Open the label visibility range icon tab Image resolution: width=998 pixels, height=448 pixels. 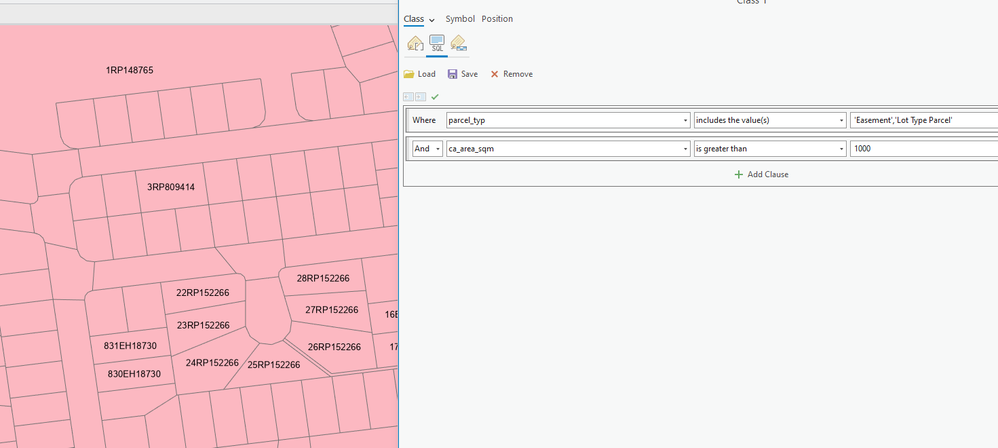pyautogui.click(x=458, y=44)
